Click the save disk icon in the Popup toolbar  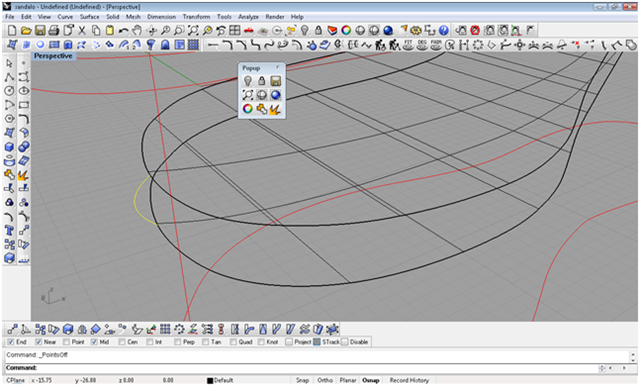click(x=276, y=81)
